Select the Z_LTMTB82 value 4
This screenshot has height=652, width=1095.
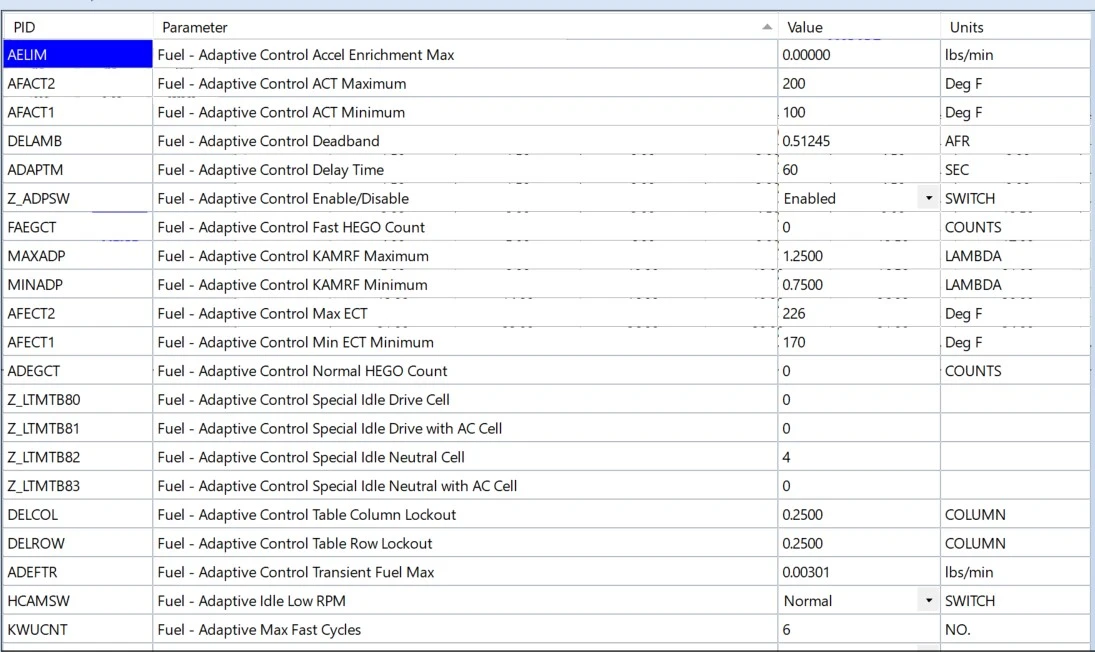click(859, 457)
